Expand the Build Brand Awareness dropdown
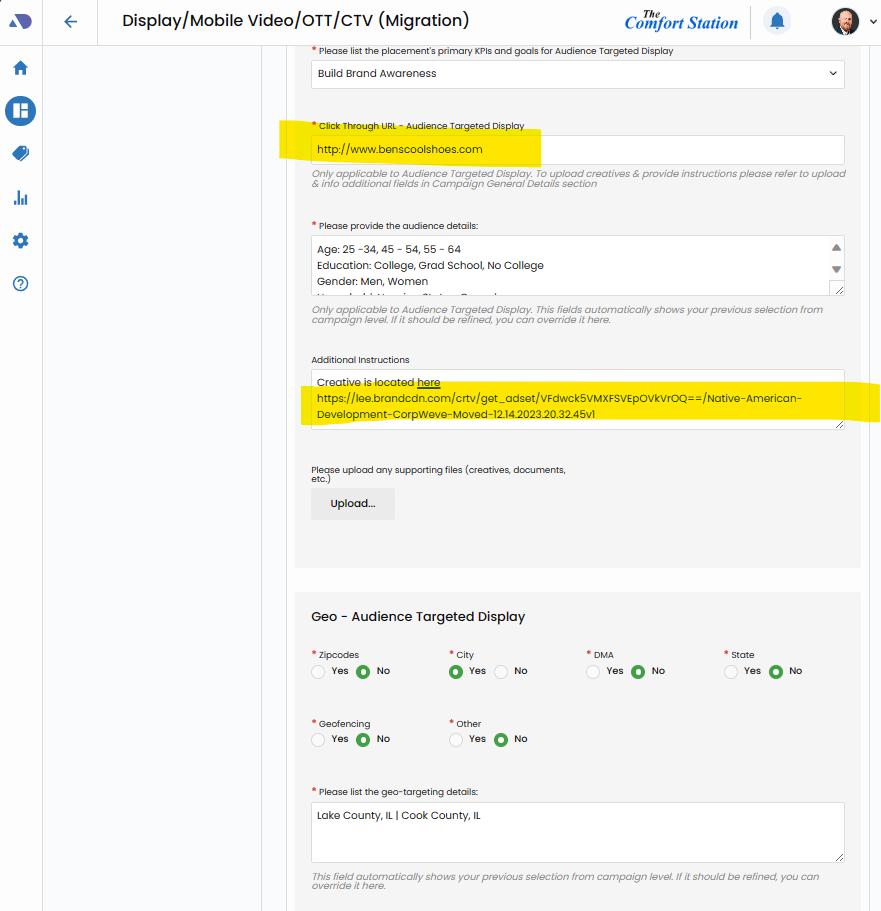 click(x=577, y=74)
